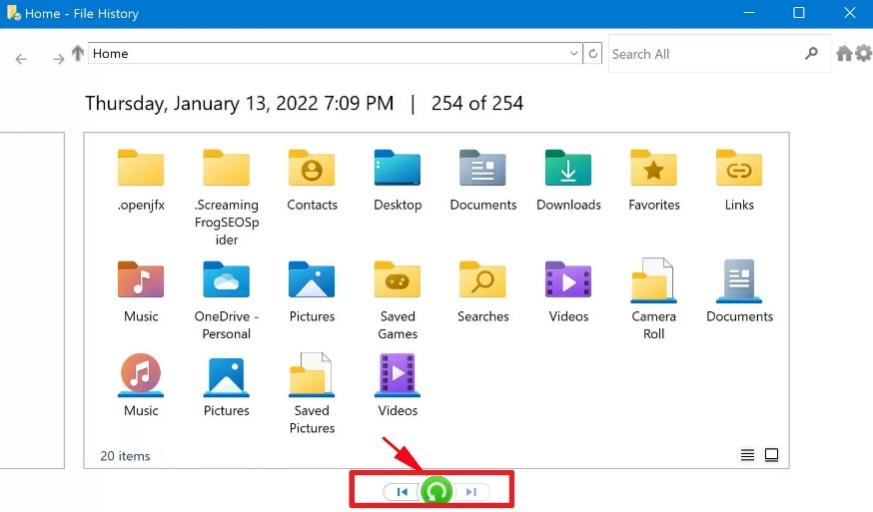Screen dimensions: 873x512
Task: Open the Favorites folder
Action: (x=654, y=181)
